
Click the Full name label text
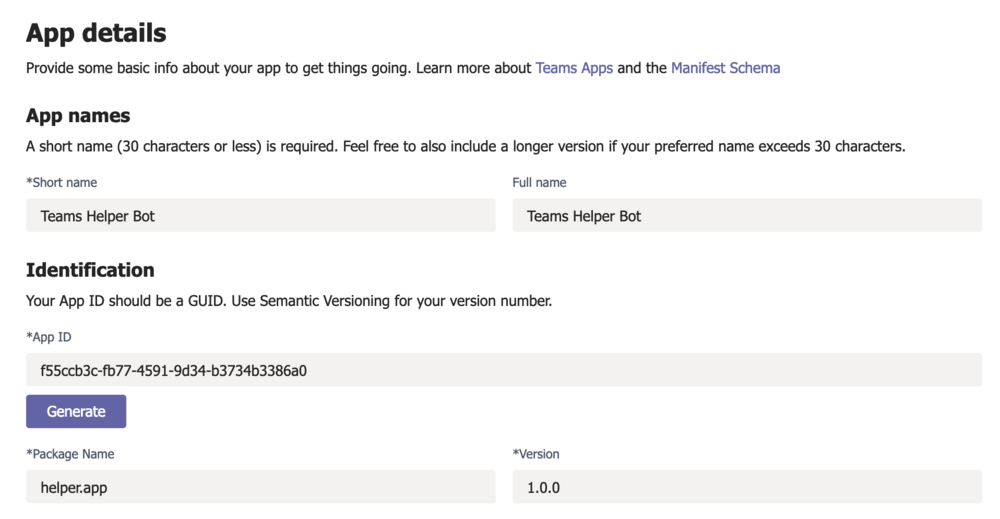click(539, 182)
